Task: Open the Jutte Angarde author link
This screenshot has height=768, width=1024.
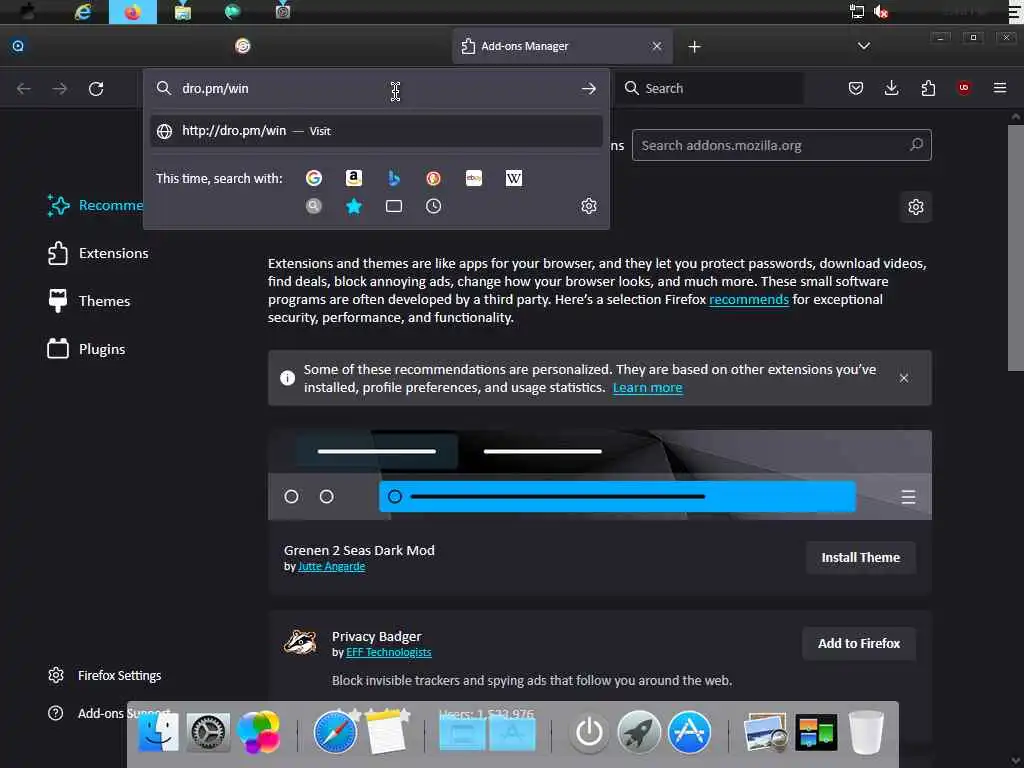Action: point(331,567)
